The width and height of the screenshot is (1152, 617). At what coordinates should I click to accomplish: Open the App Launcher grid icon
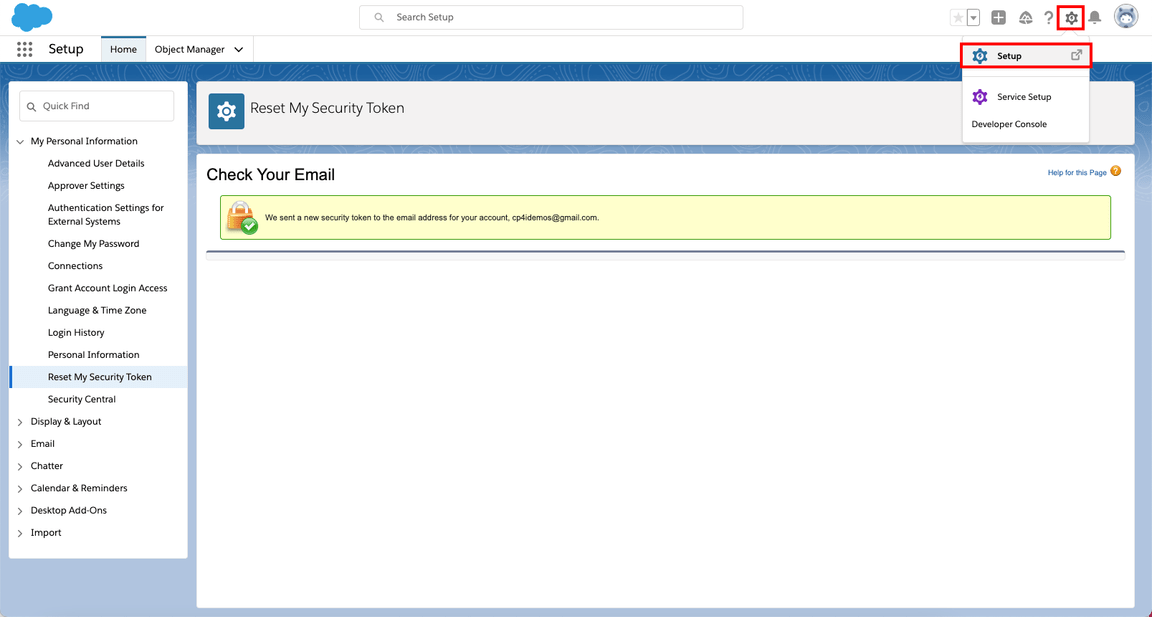tap(25, 49)
